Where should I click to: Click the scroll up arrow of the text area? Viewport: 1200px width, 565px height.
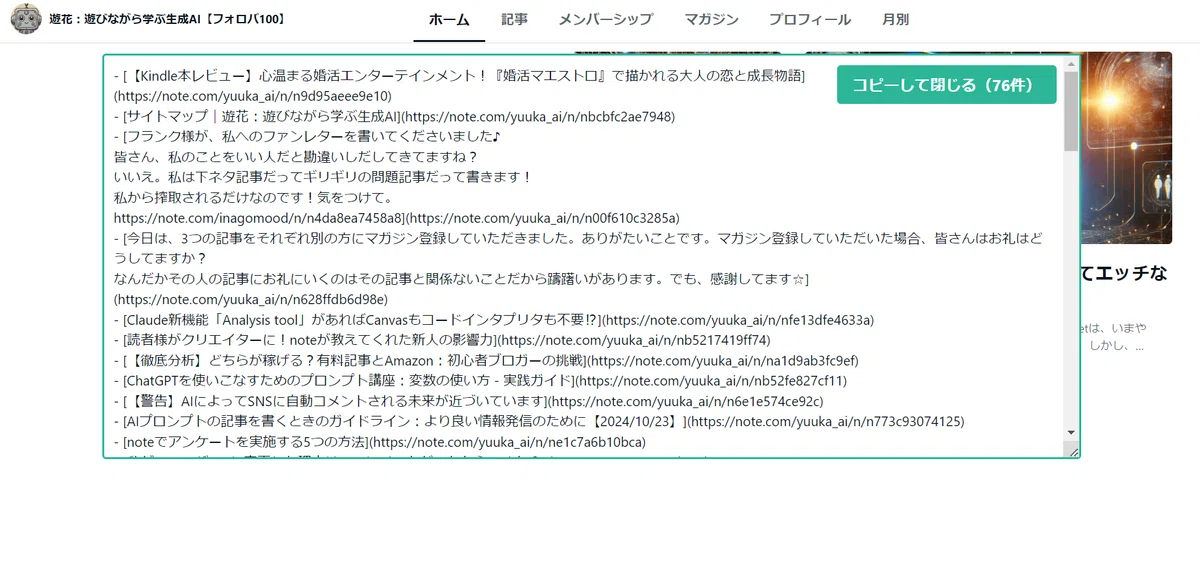[x=1071, y=64]
